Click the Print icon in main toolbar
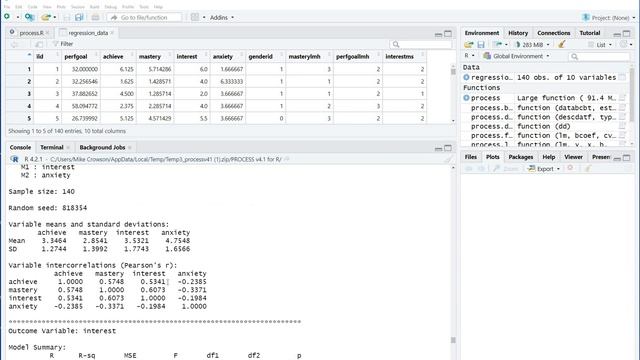The width and height of the screenshot is (640, 360). pos(95,17)
